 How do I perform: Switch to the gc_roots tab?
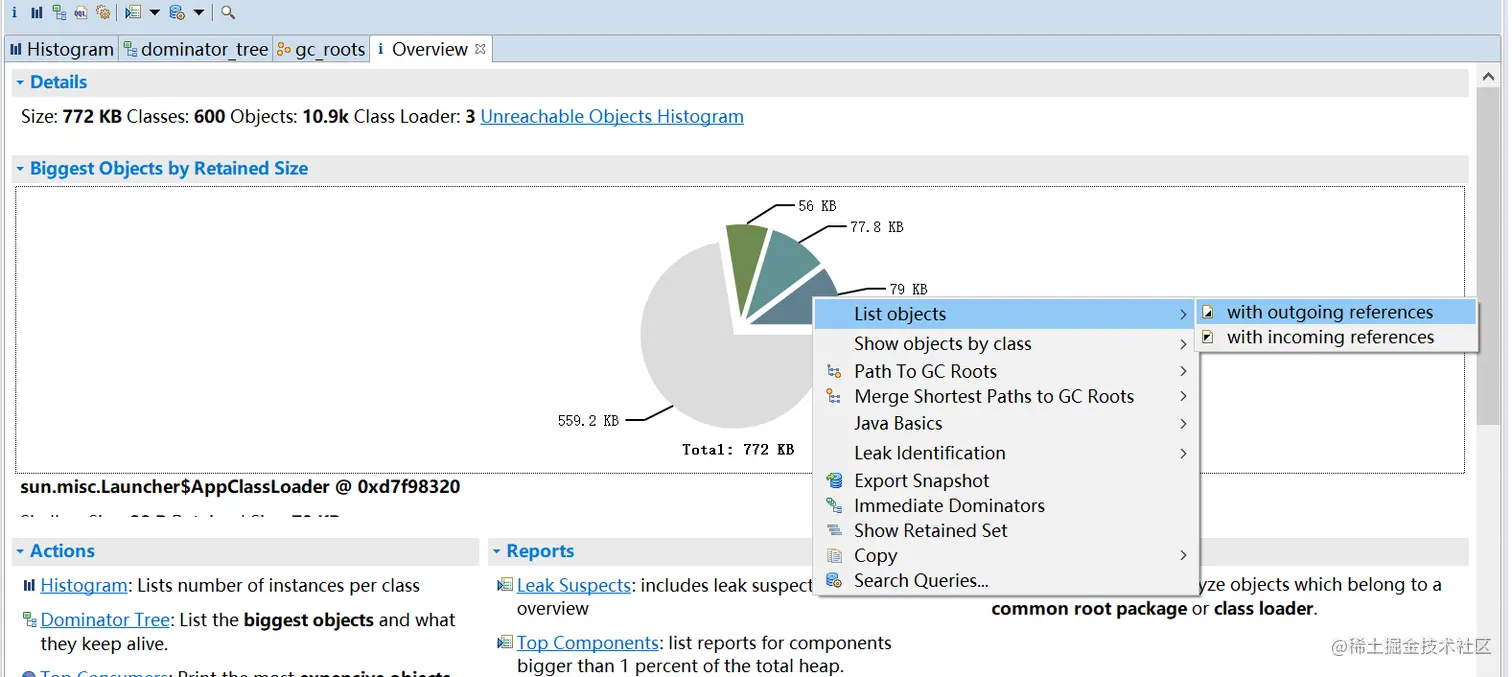[x=321, y=49]
